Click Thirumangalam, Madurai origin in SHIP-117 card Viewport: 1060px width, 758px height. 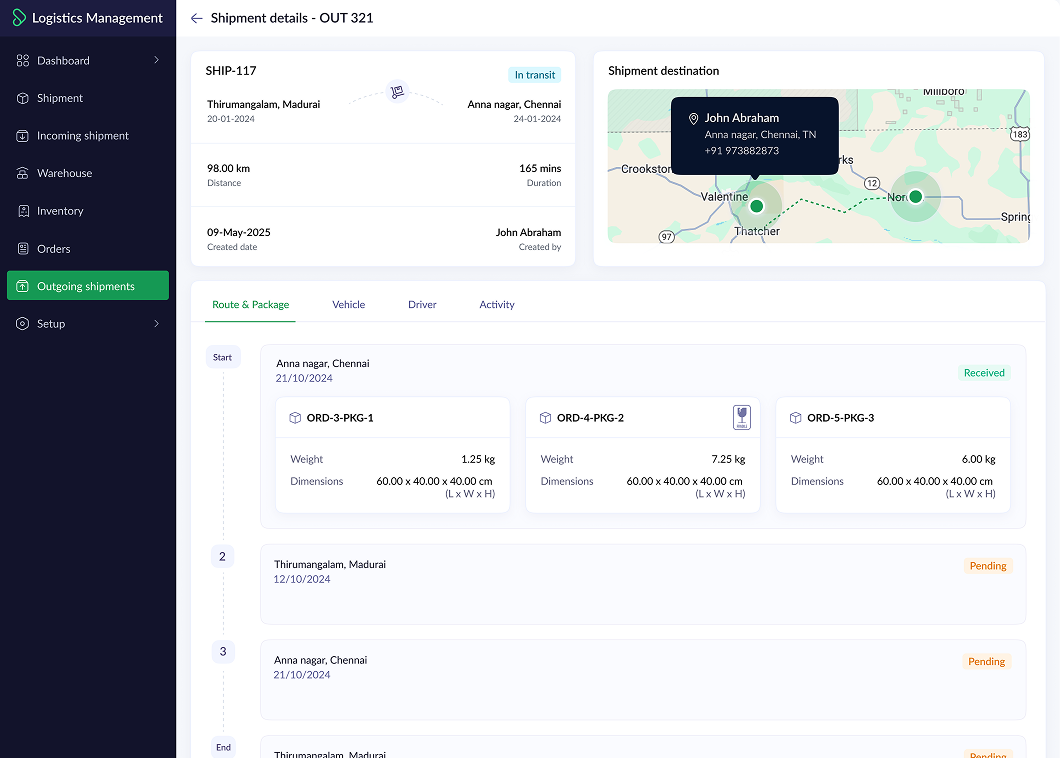click(x=264, y=105)
